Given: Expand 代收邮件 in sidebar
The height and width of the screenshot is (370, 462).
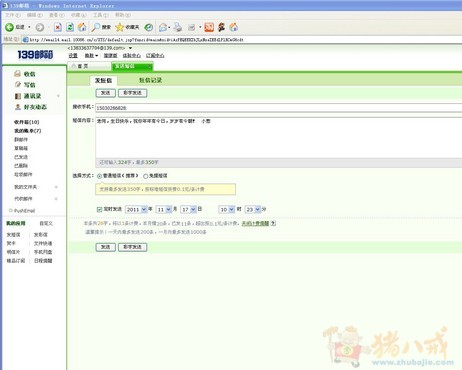Looking at the screenshot, I should coord(56,199).
